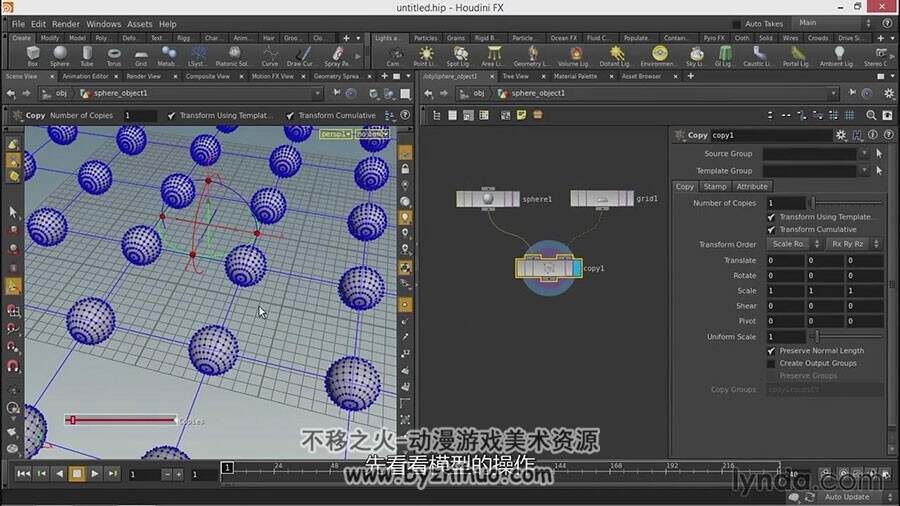Open the Windows menu
This screenshot has width=900, height=506.
[103, 24]
